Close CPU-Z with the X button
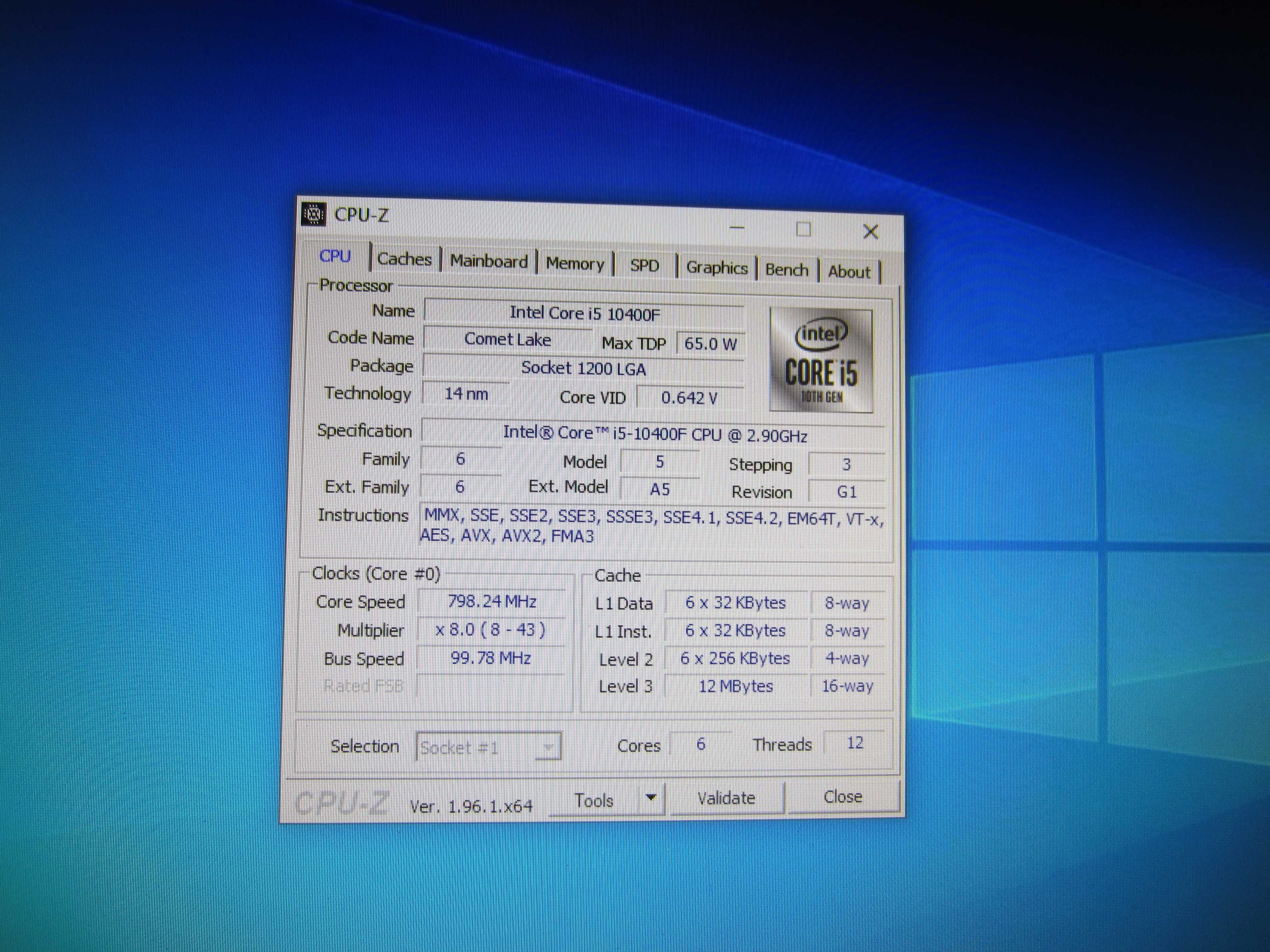Viewport: 1270px width, 952px height. click(x=871, y=232)
